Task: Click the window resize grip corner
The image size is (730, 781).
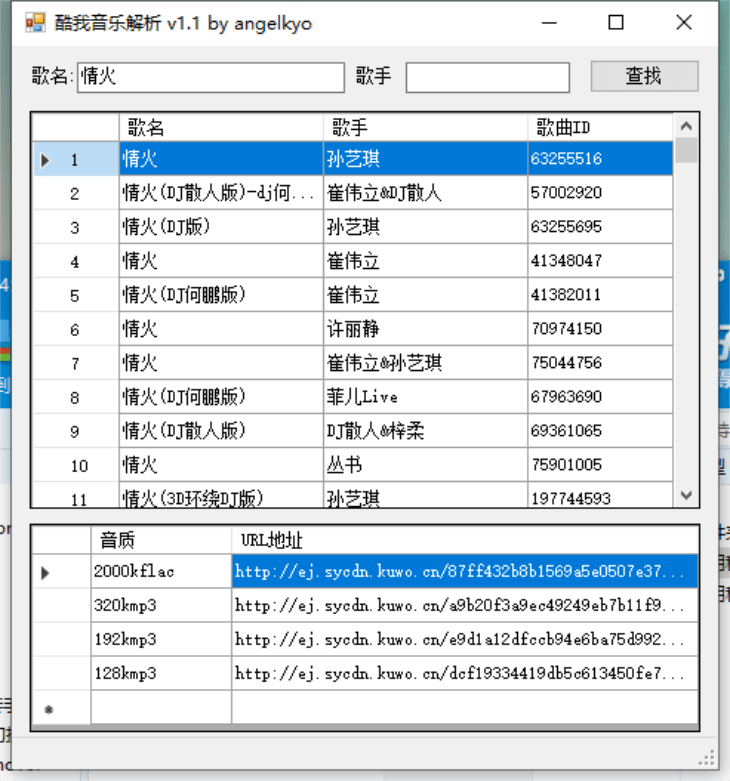Action: (707, 758)
